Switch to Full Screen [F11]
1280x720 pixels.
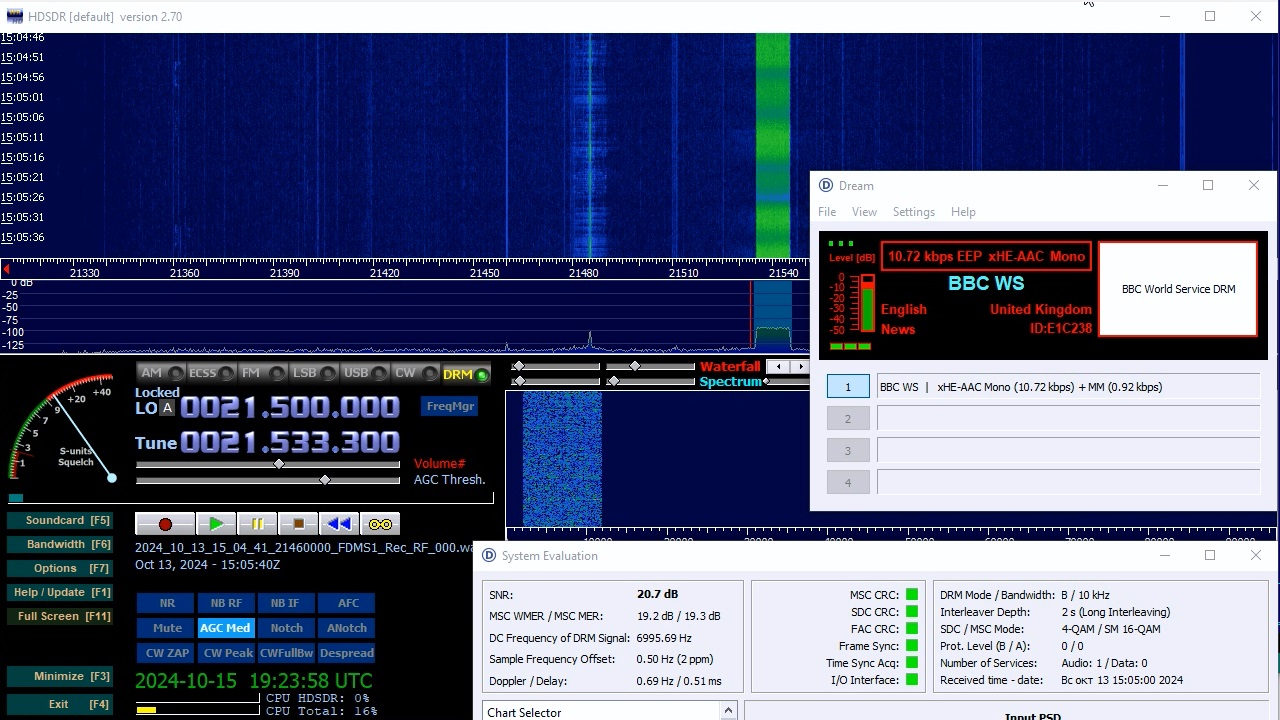click(x=60, y=616)
